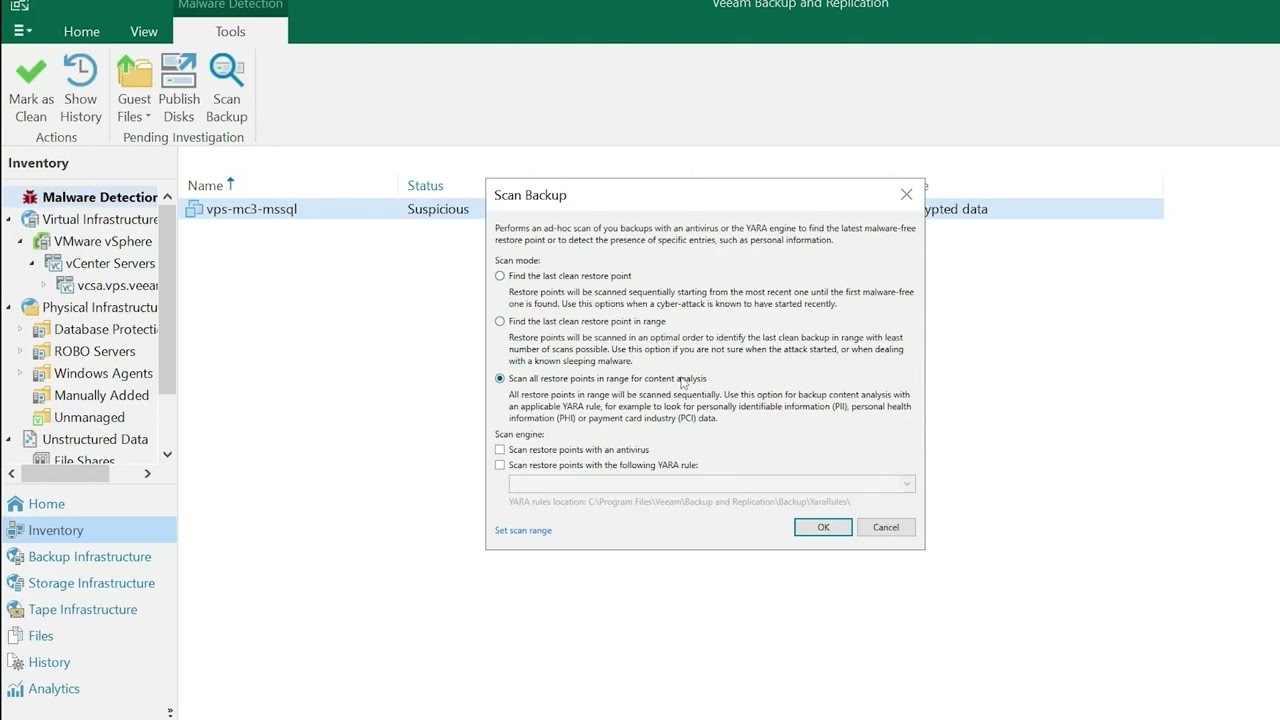Collapse Unstructured Data node
Viewport: 1280px width, 720px height.
tap(9, 439)
